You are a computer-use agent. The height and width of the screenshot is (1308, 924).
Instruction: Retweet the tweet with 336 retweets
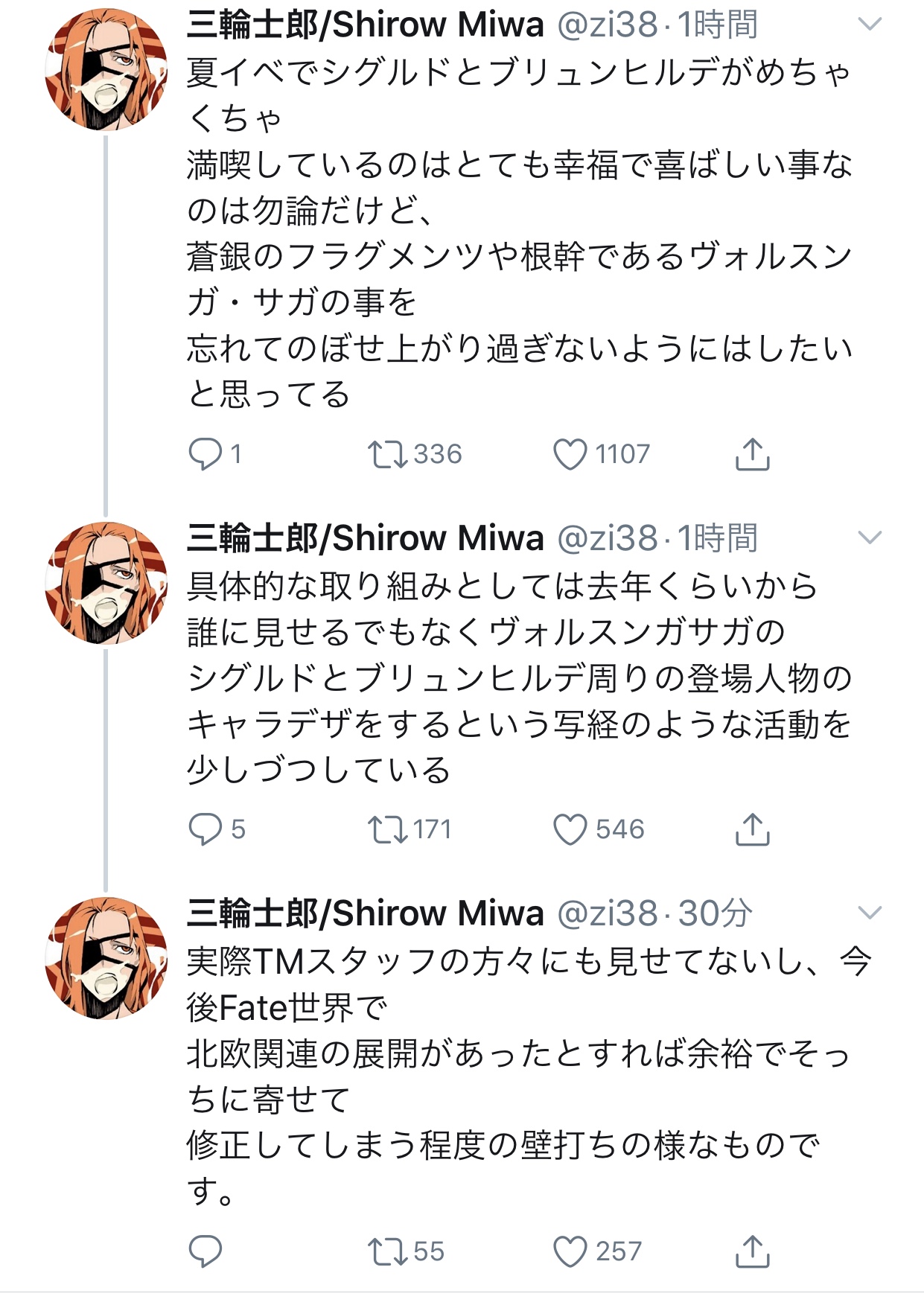pyautogui.click(x=387, y=454)
